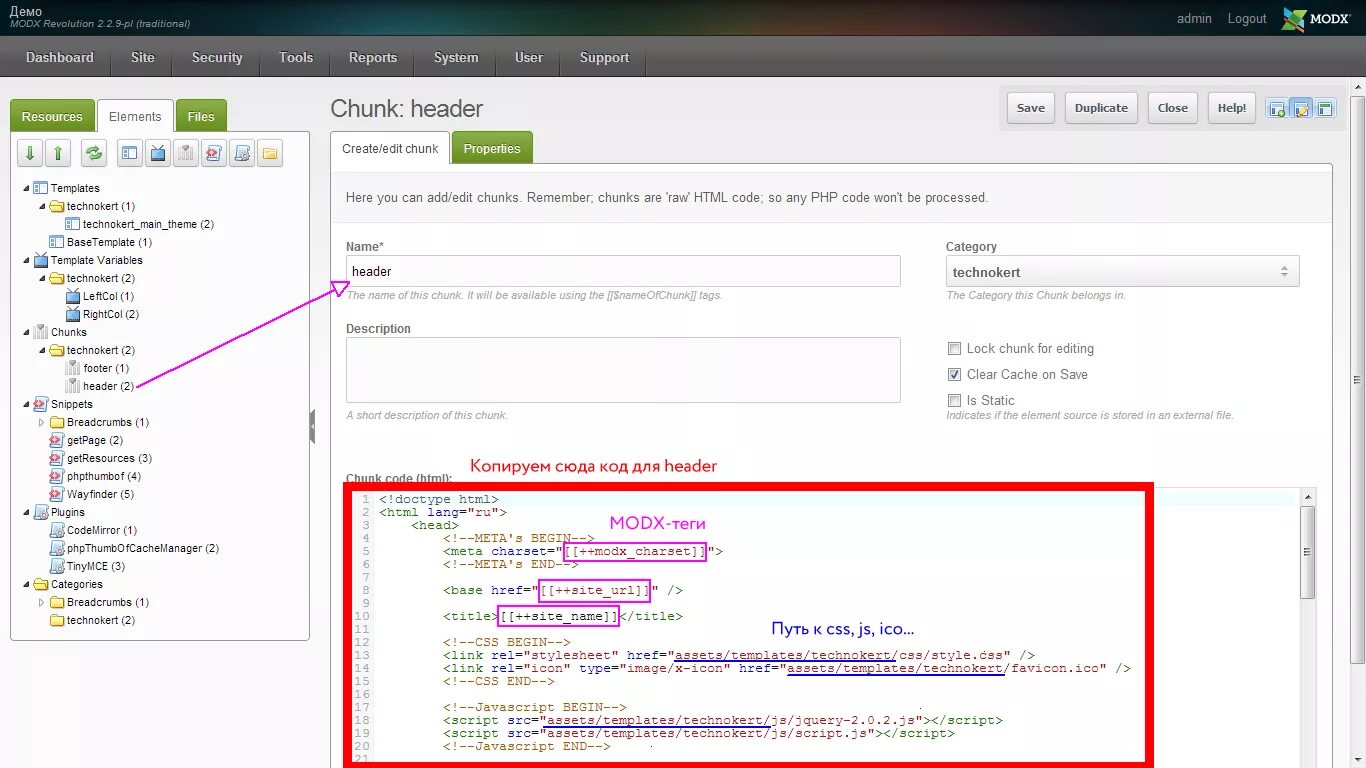Click the Close chunk button

[x=1173, y=108]
